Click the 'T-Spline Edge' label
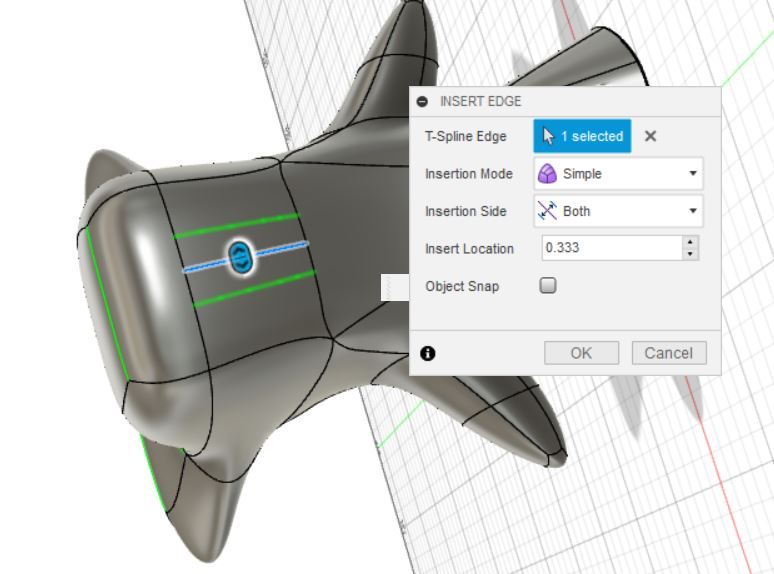Viewport: 774px width, 574px height. (465, 136)
